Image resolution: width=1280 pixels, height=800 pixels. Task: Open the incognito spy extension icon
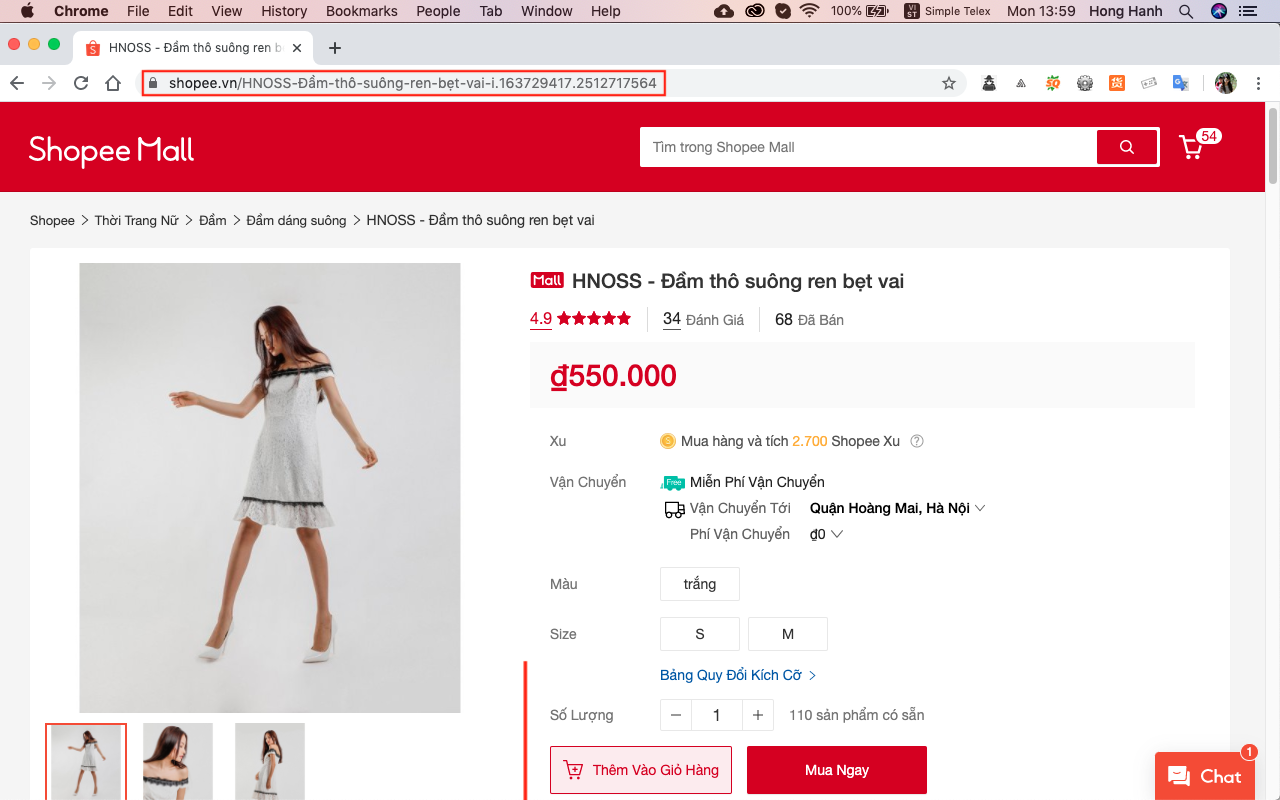point(989,83)
